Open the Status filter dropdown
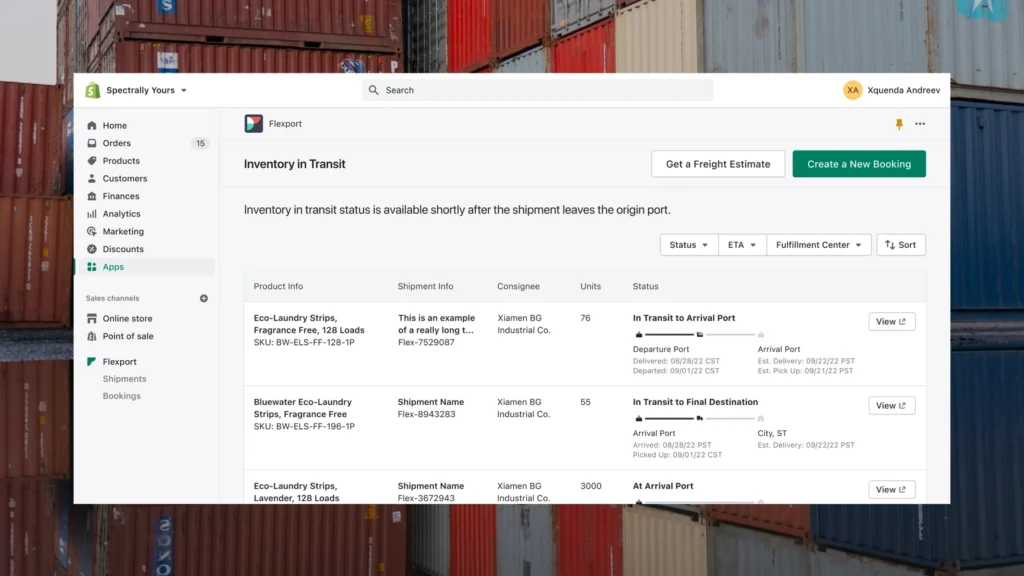This screenshot has width=1024, height=576. pyautogui.click(x=689, y=245)
